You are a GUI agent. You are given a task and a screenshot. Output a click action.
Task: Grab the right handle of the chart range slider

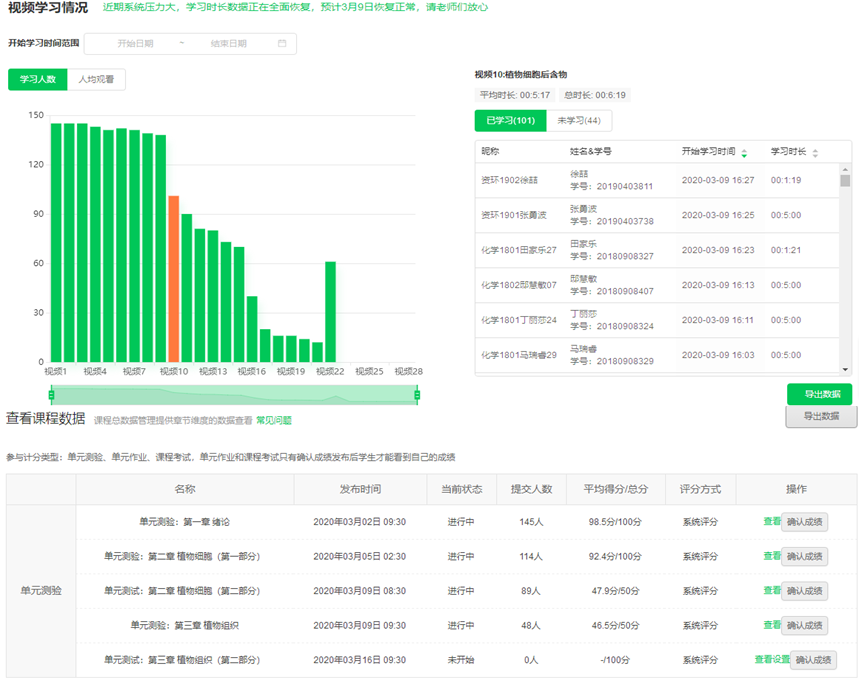(417, 395)
